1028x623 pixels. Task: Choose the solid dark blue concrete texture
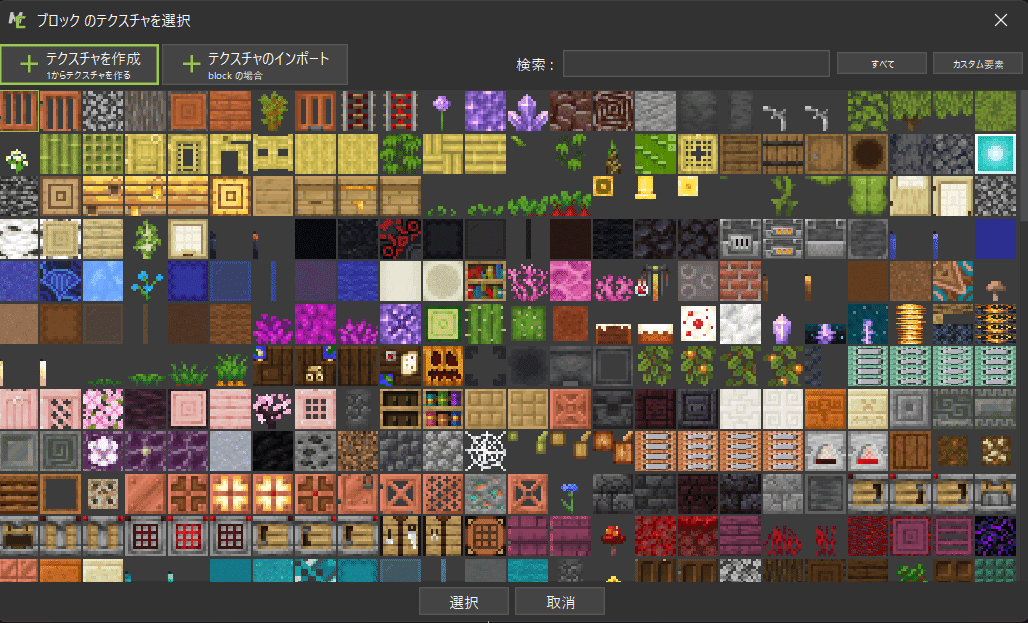pos(995,238)
